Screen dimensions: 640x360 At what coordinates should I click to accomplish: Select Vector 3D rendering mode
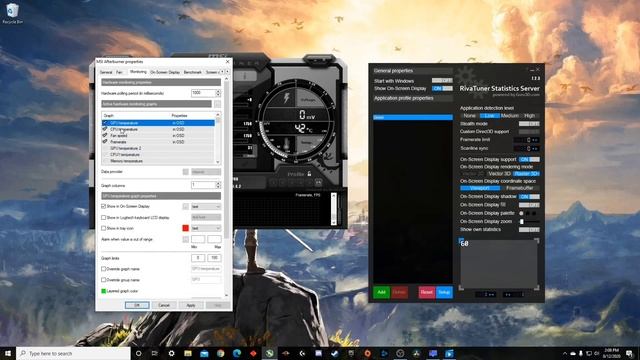(x=499, y=173)
